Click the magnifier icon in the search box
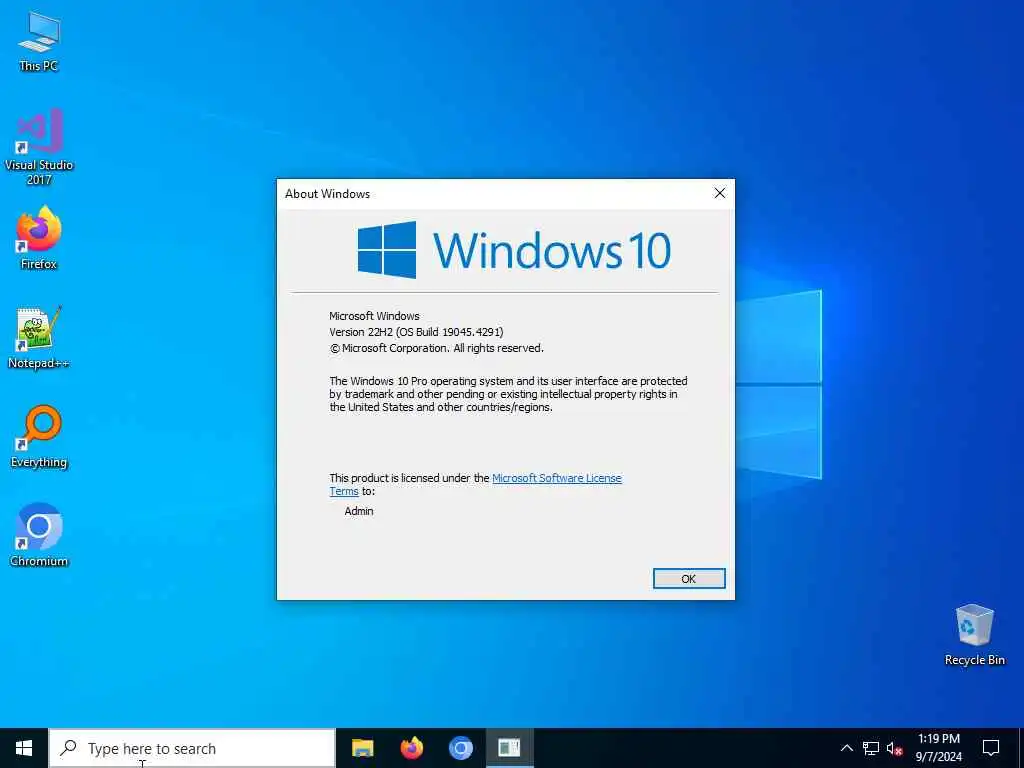1024x768 pixels. click(68, 748)
